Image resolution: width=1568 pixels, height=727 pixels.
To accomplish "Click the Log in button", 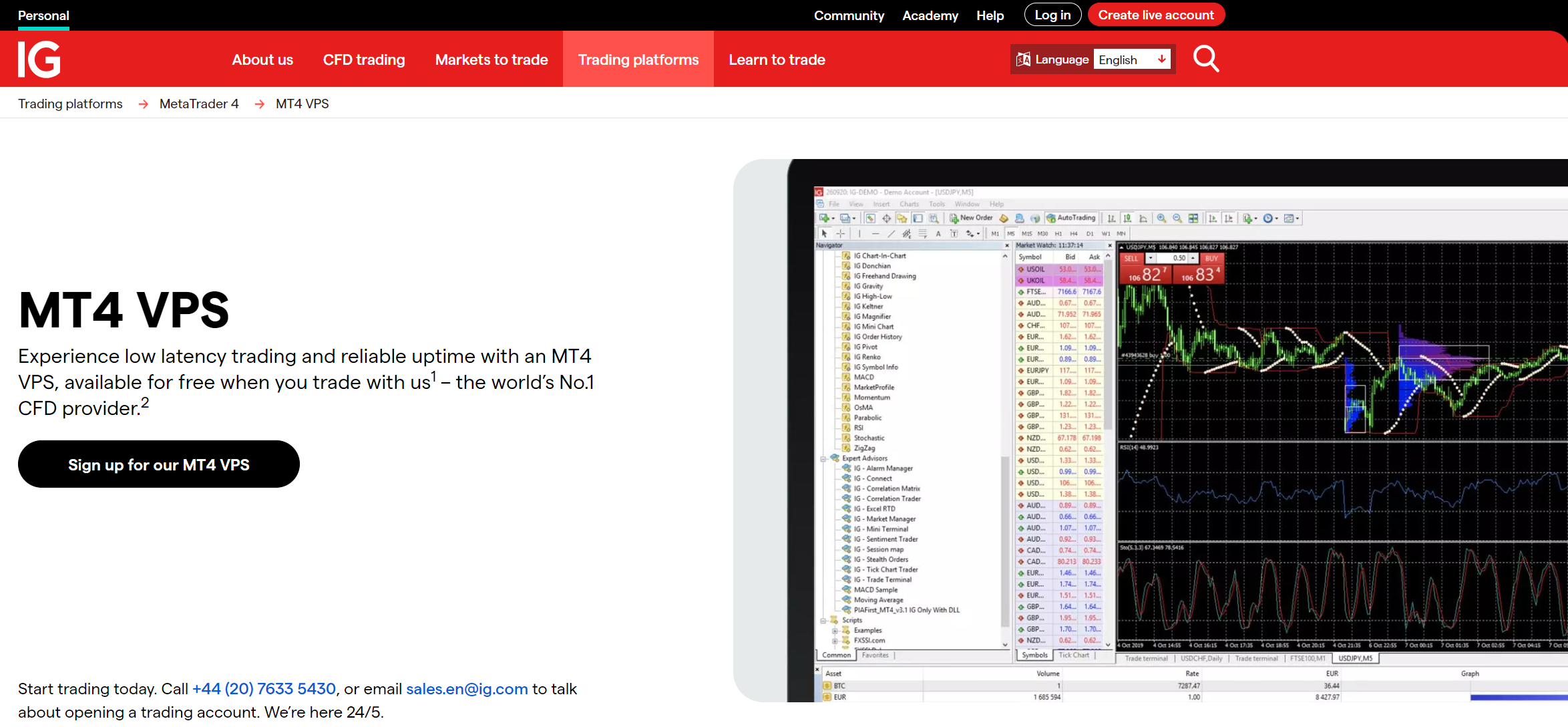I will click(1052, 15).
